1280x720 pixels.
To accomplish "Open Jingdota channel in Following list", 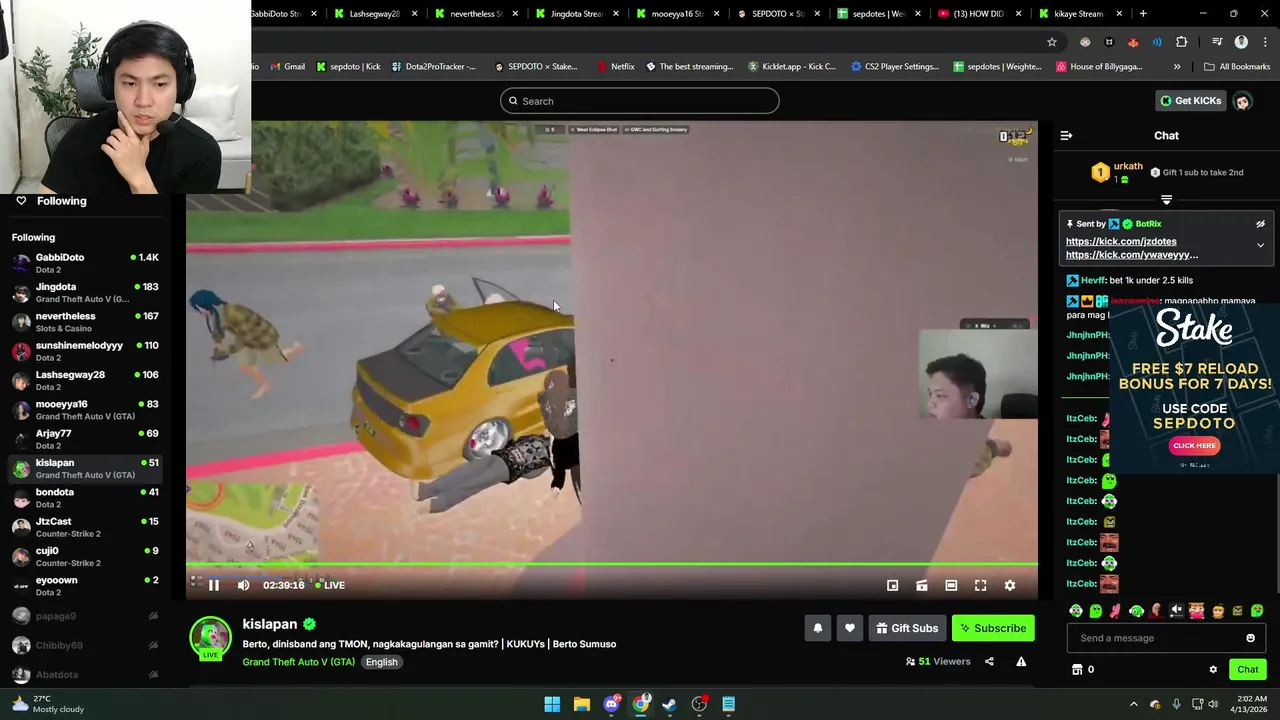I will pos(85,292).
